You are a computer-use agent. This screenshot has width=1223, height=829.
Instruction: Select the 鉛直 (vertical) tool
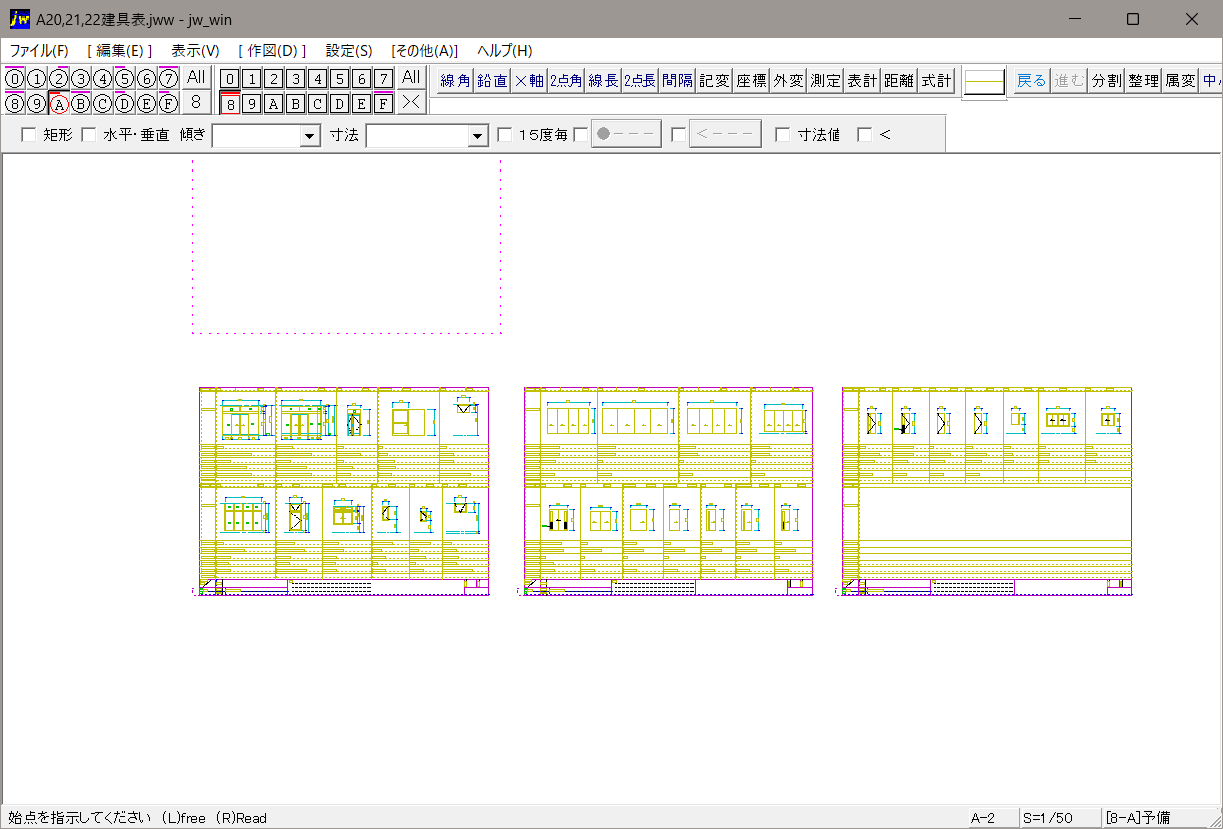[x=491, y=81]
